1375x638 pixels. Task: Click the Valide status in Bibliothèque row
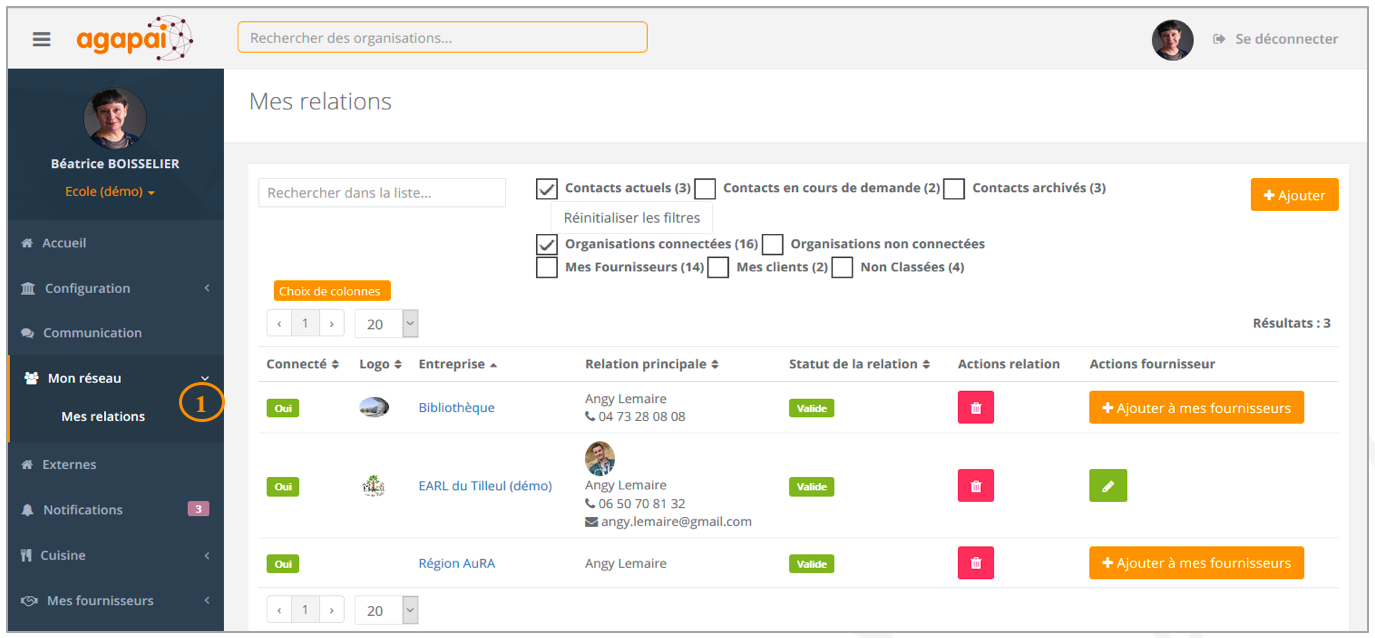(811, 408)
